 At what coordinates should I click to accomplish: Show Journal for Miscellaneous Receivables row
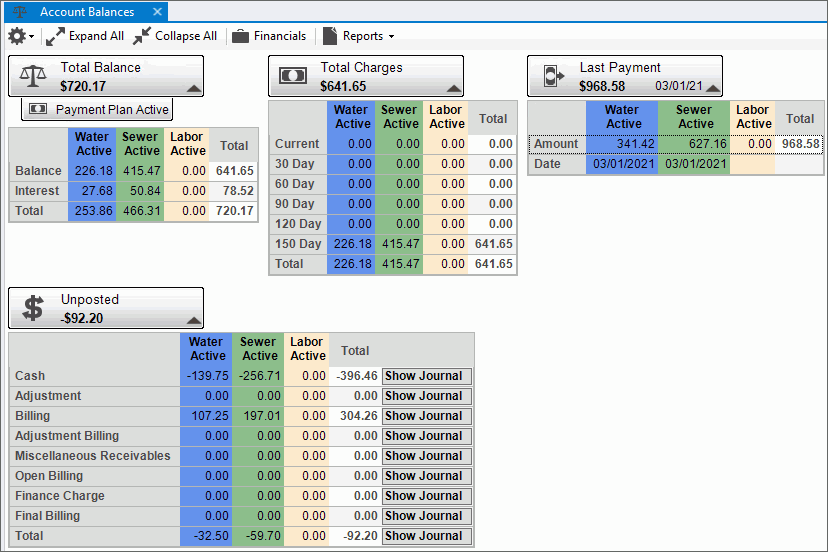pyautogui.click(x=427, y=456)
